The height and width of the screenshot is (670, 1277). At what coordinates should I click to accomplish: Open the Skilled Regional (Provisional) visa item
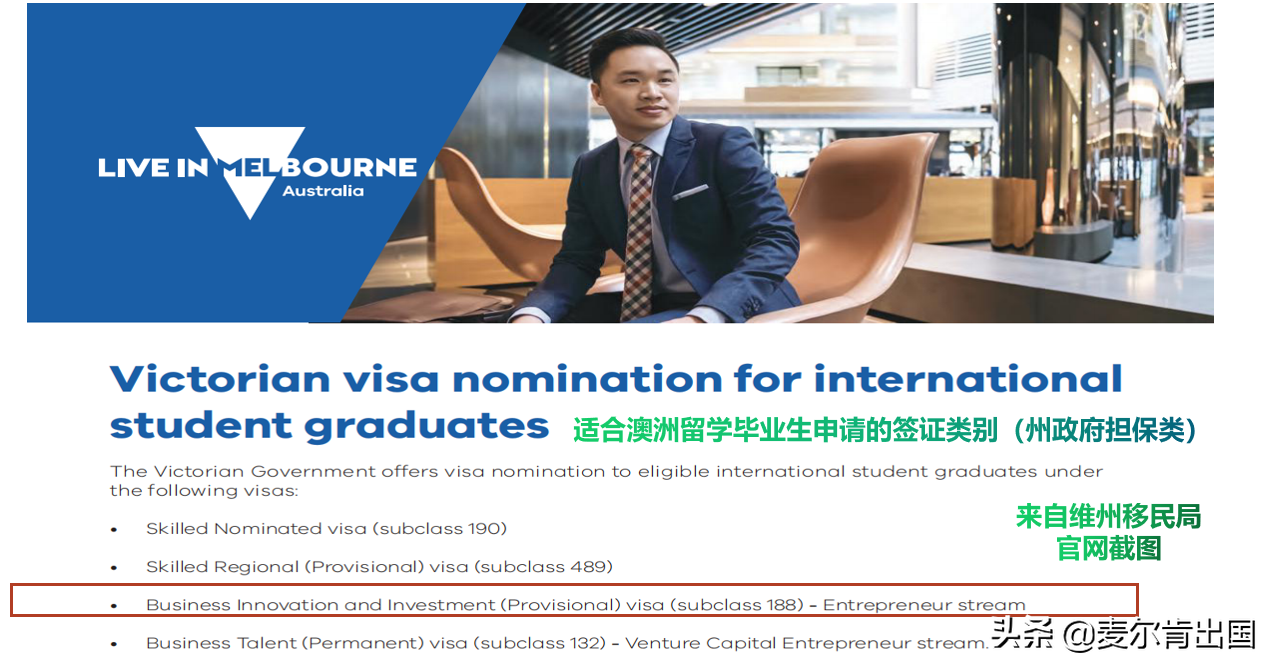click(x=378, y=566)
